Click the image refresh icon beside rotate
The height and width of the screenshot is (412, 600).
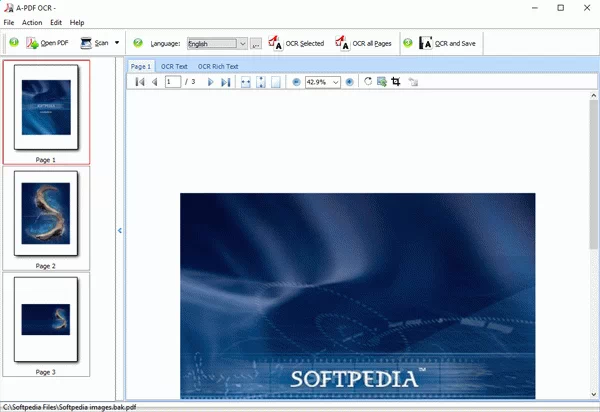click(382, 81)
